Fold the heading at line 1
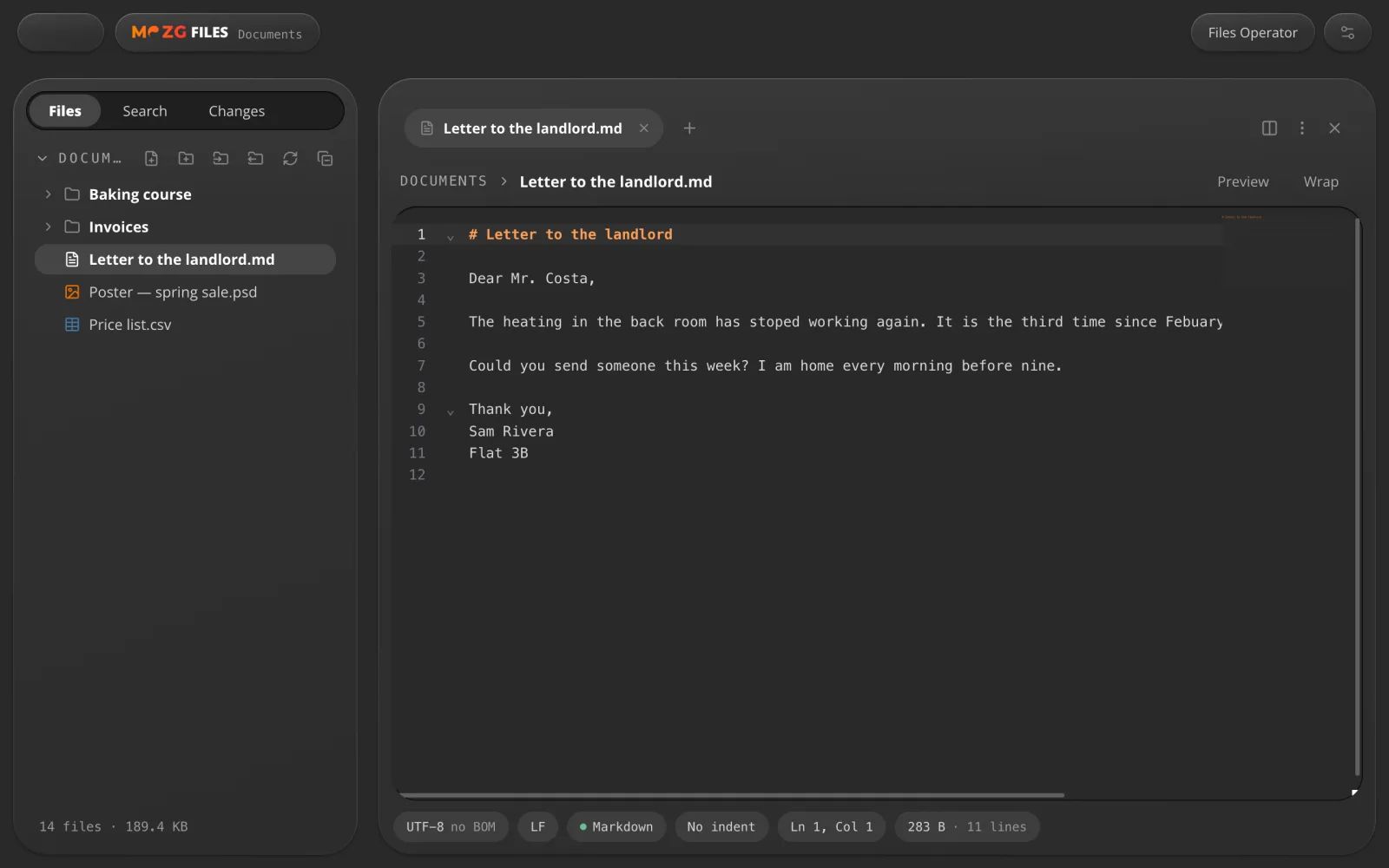The height and width of the screenshot is (868, 1389). tap(450, 236)
